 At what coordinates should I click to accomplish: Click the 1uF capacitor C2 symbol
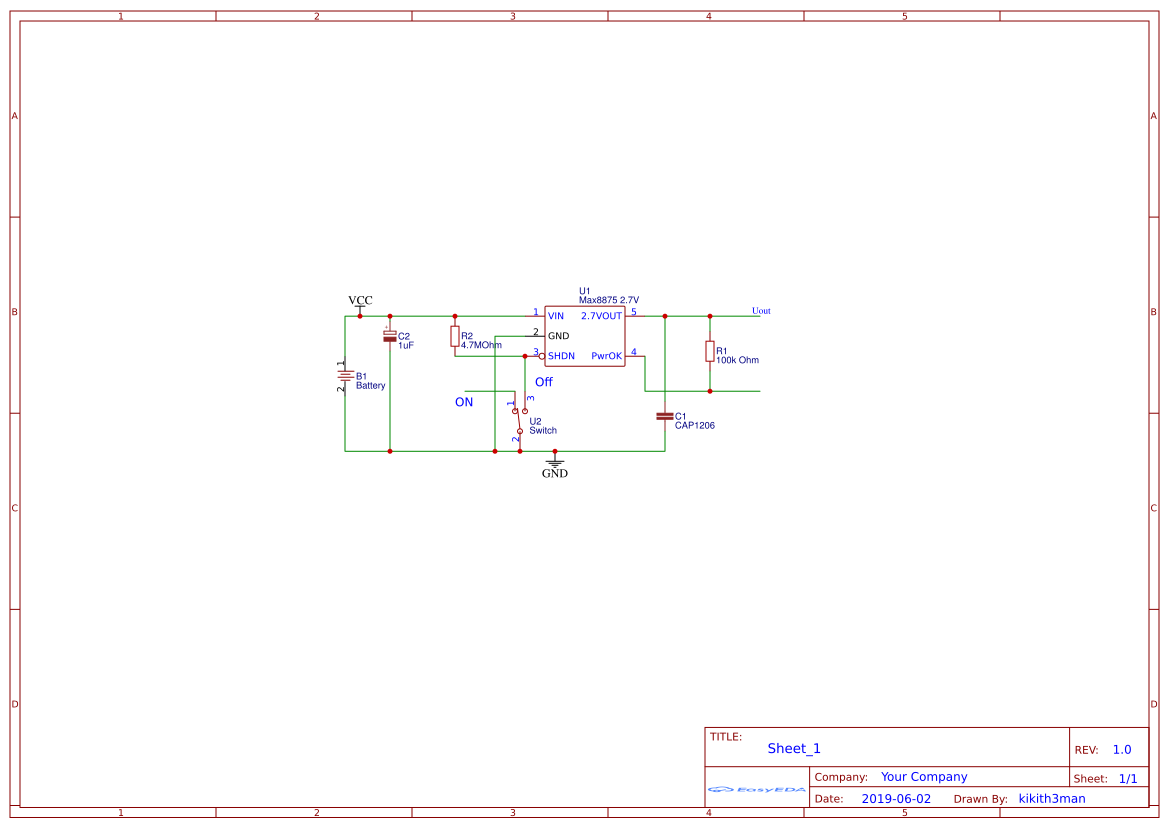[389, 336]
